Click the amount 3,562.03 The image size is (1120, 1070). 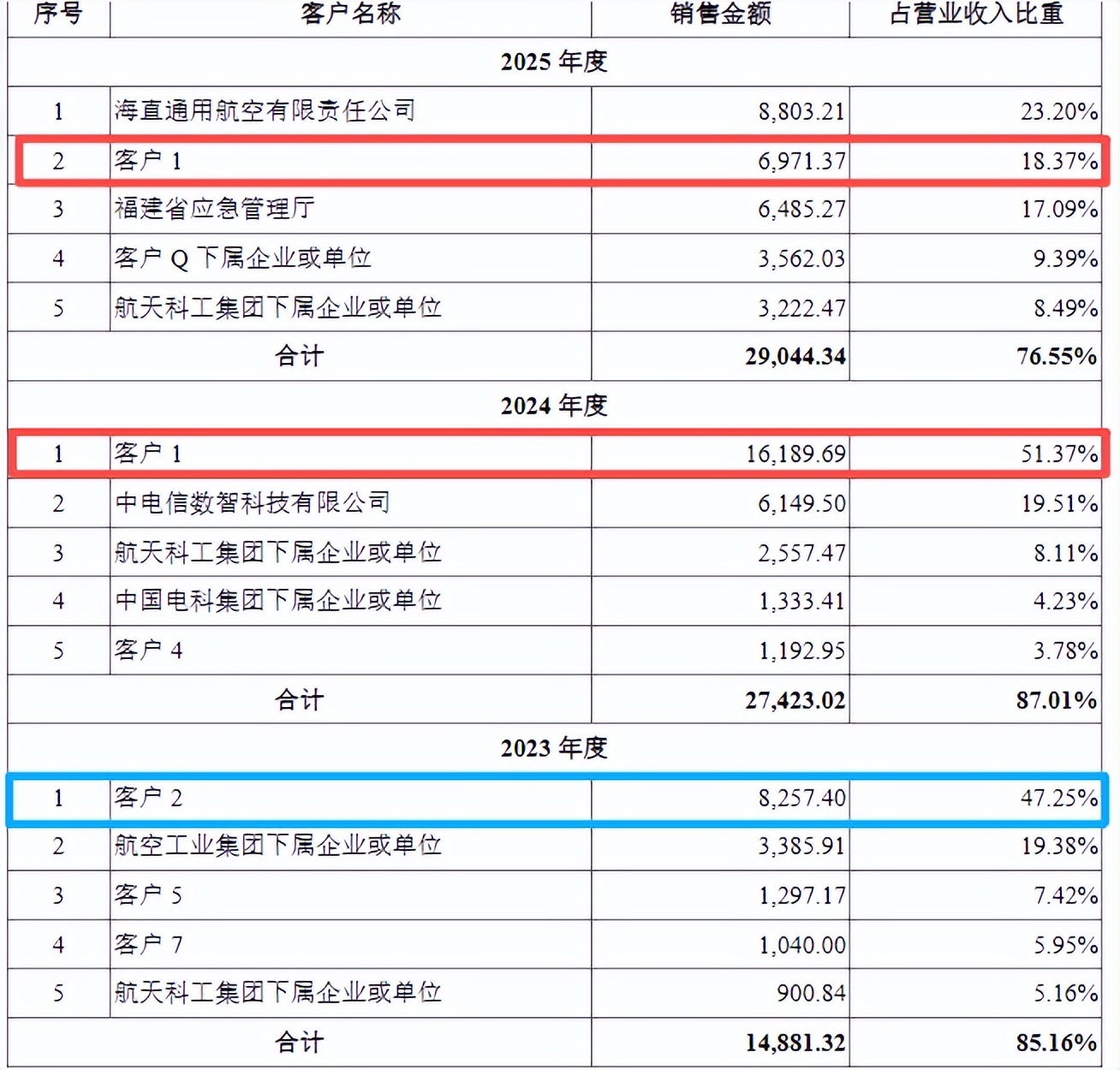click(x=801, y=259)
